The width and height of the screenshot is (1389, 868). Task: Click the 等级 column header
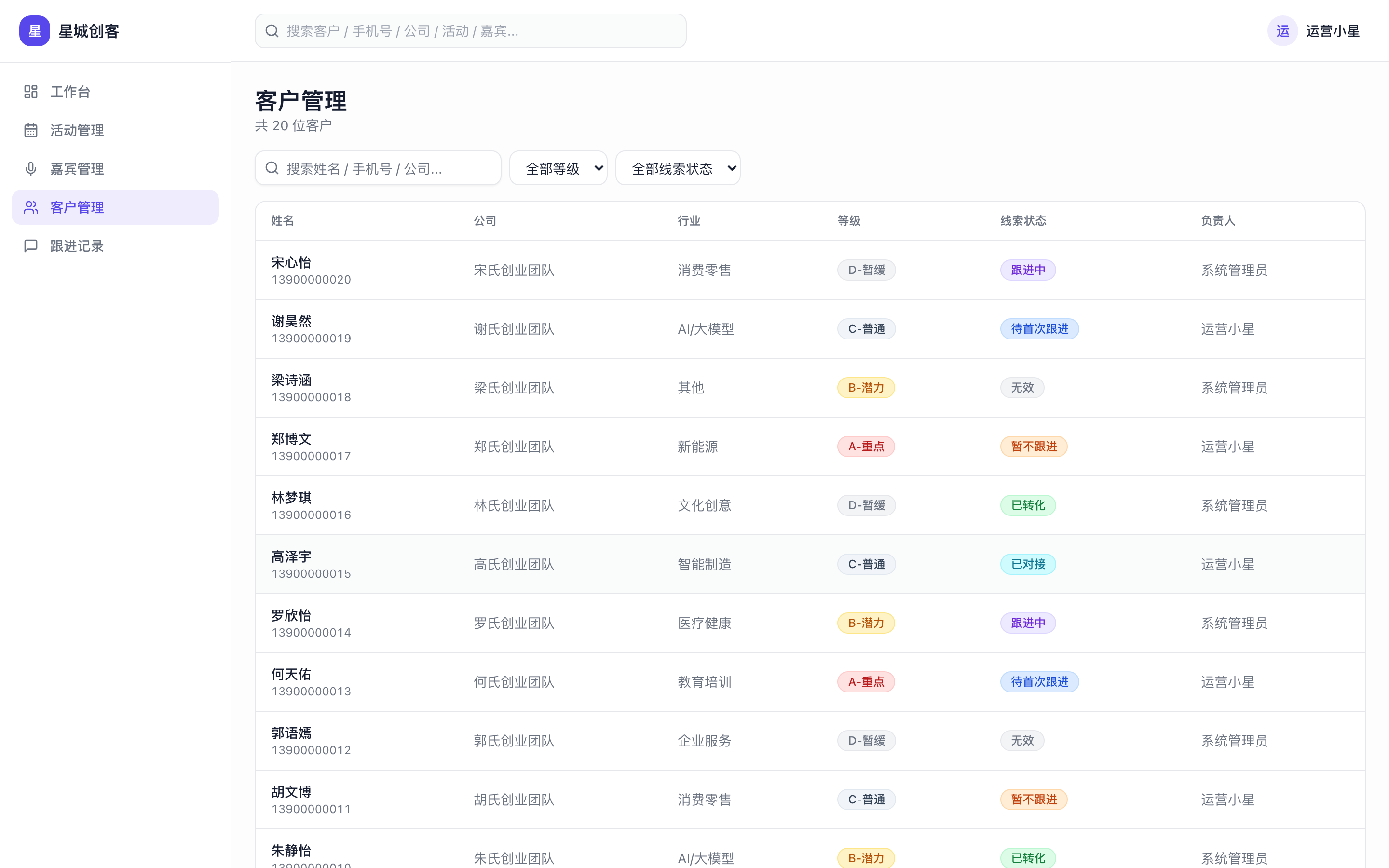click(849, 220)
